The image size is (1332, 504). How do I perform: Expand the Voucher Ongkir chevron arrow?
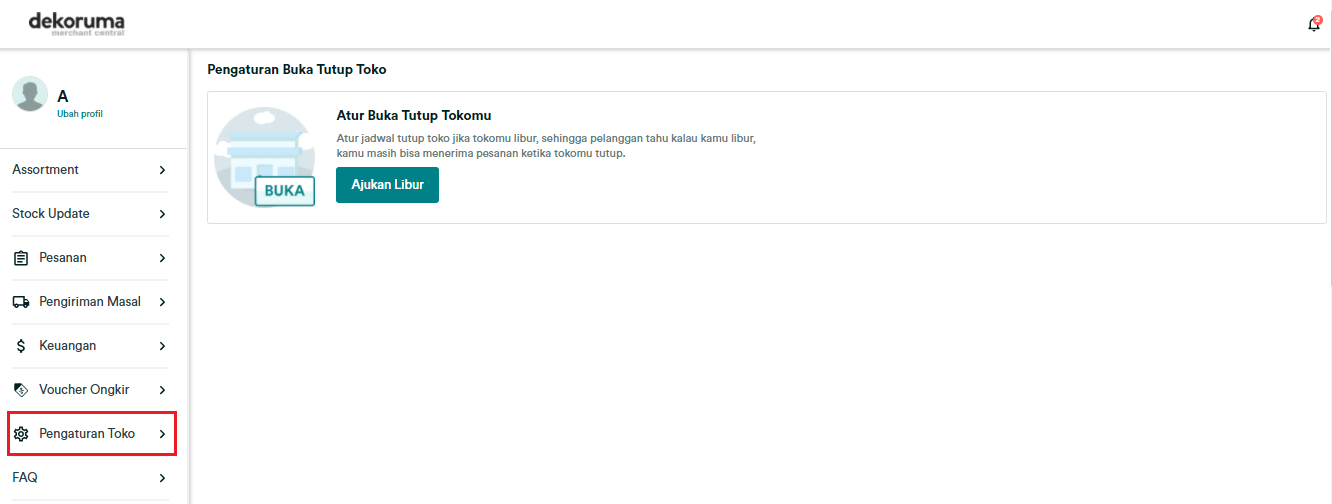click(162, 390)
